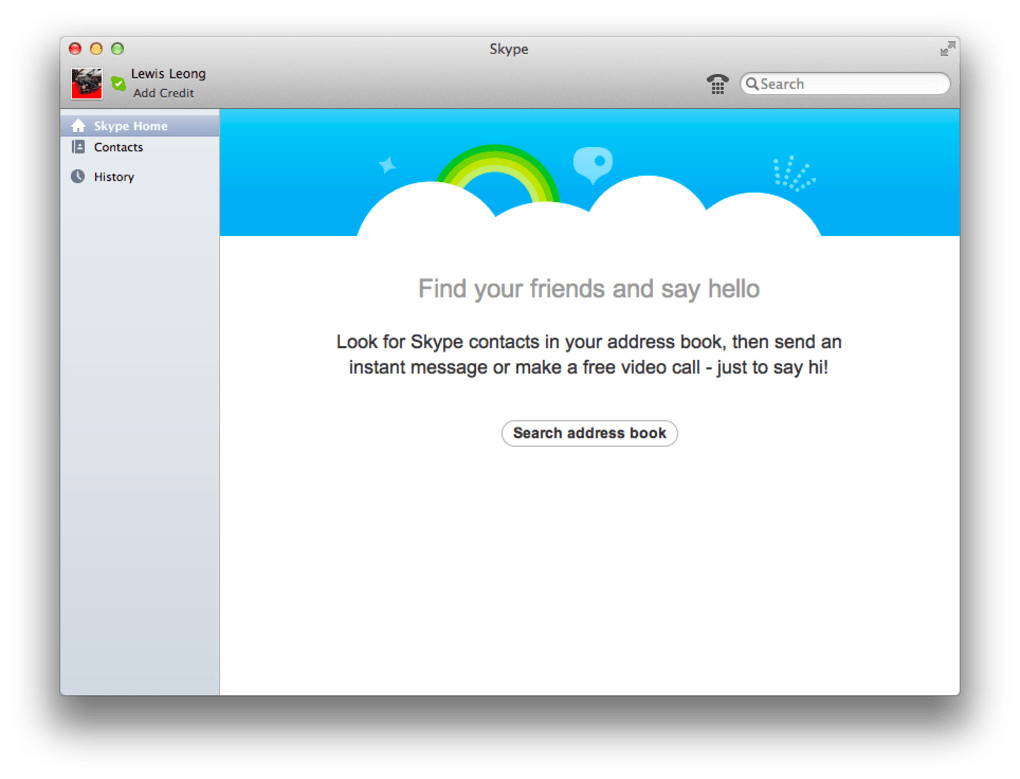Click the History clock icon
This screenshot has width=1020, height=779.
[x=78, y=176]
